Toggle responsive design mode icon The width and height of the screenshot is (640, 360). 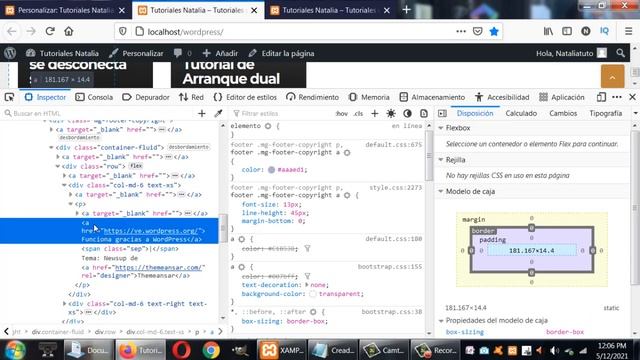601,97
